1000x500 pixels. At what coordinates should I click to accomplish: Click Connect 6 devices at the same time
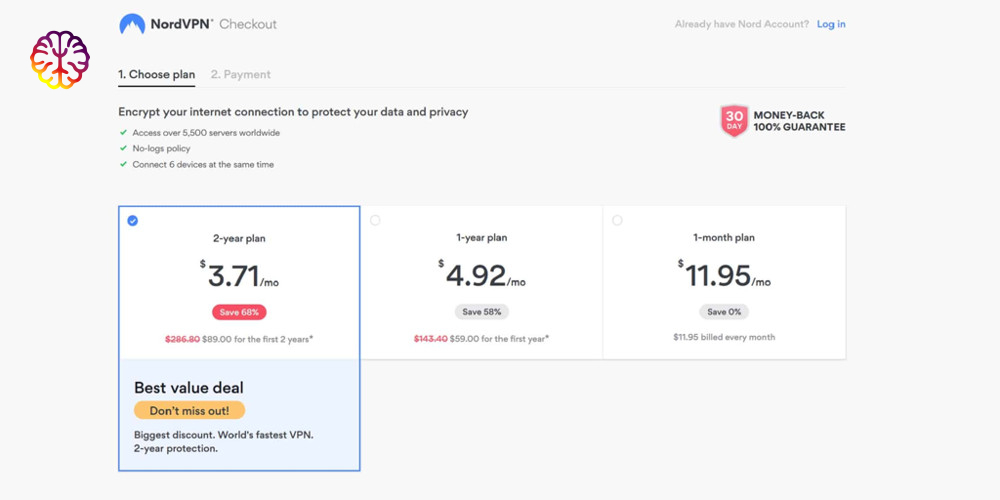(203, 165)
